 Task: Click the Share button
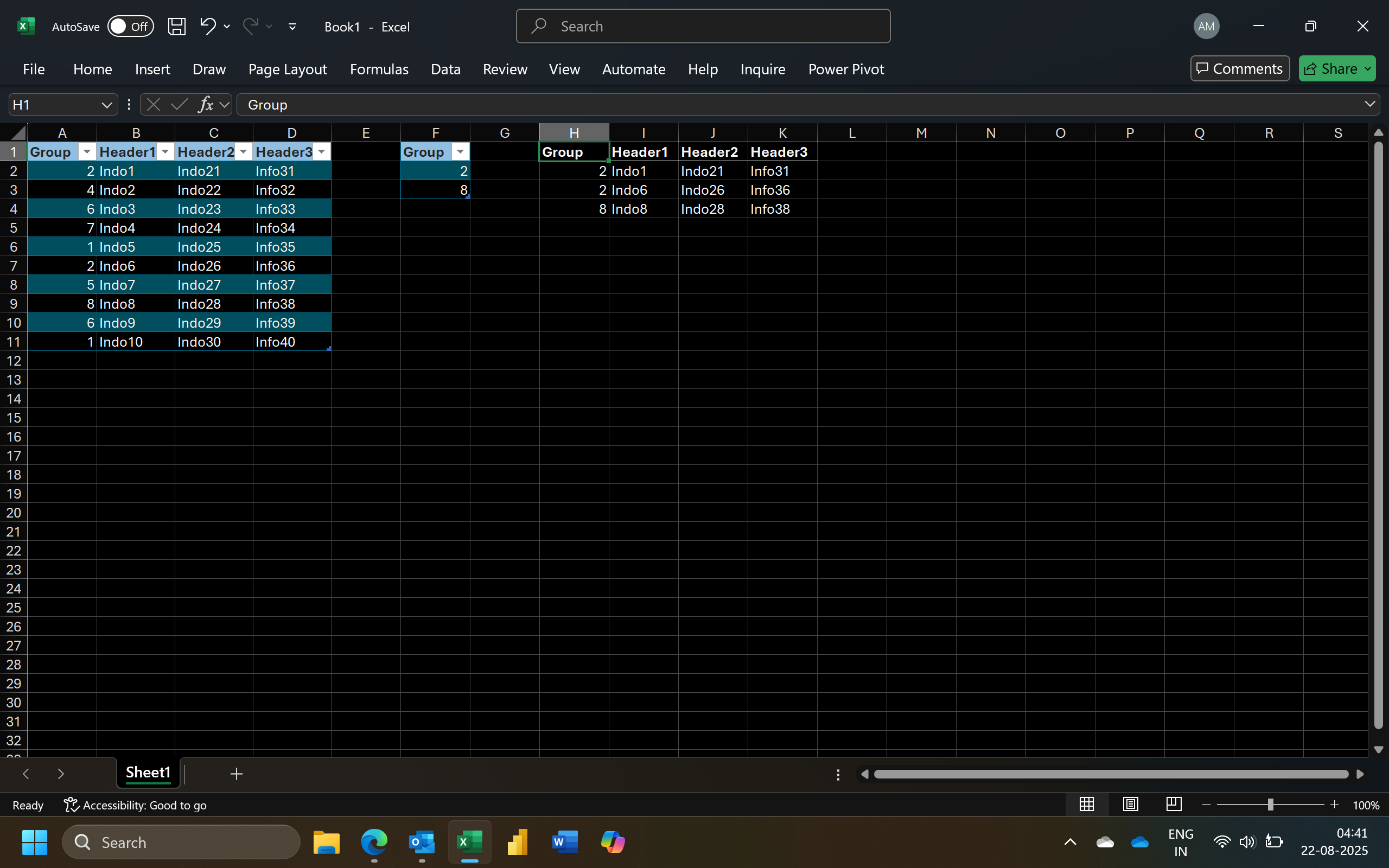pos(1331,69)
